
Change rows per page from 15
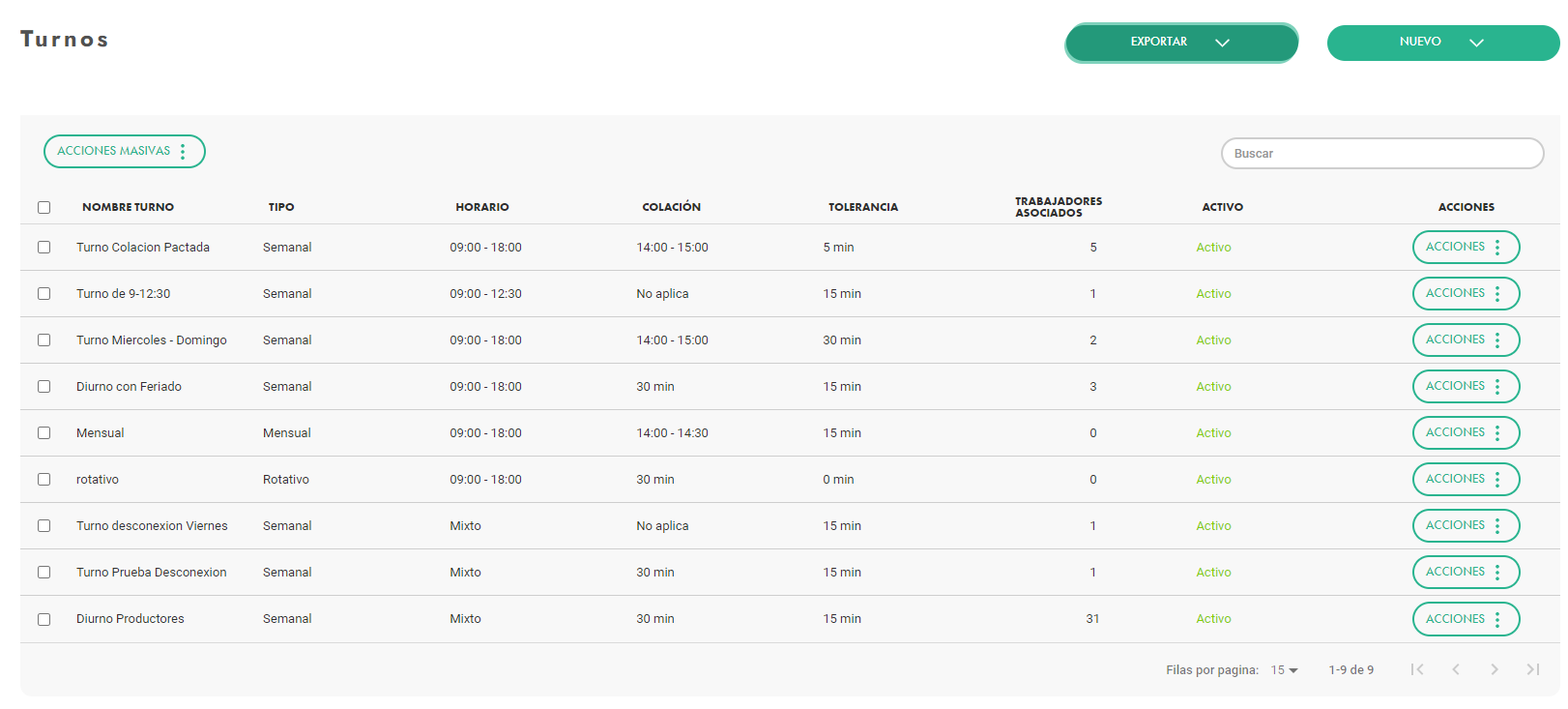click(x=1284, y=670)
